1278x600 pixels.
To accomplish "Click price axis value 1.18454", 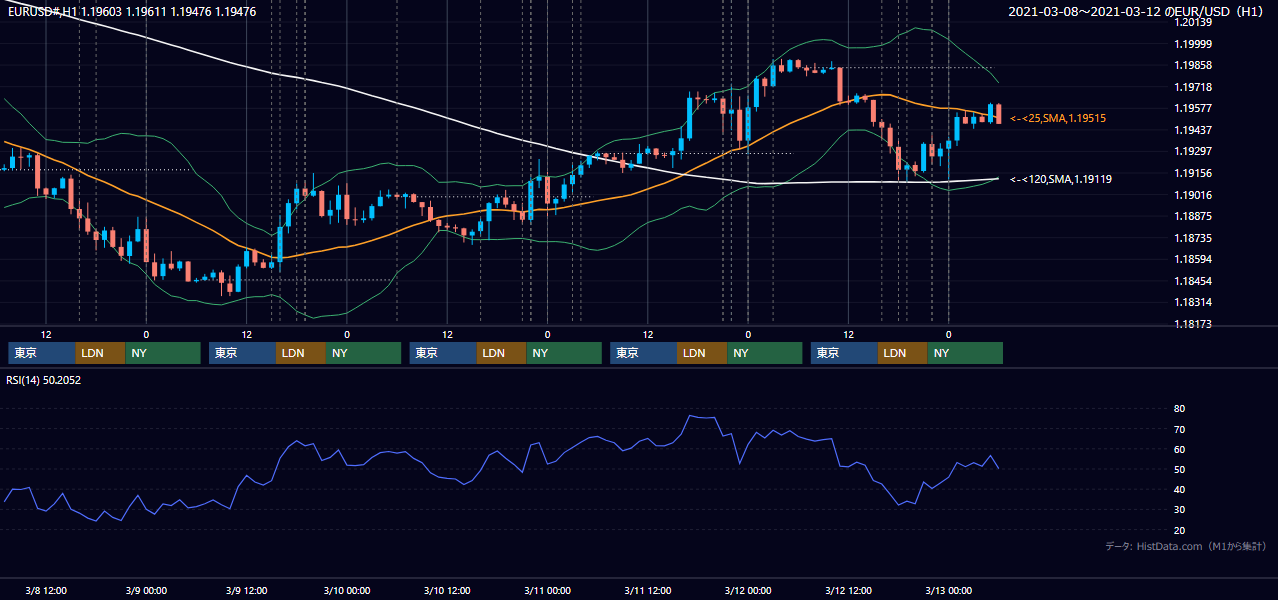I will [1193, 281].
